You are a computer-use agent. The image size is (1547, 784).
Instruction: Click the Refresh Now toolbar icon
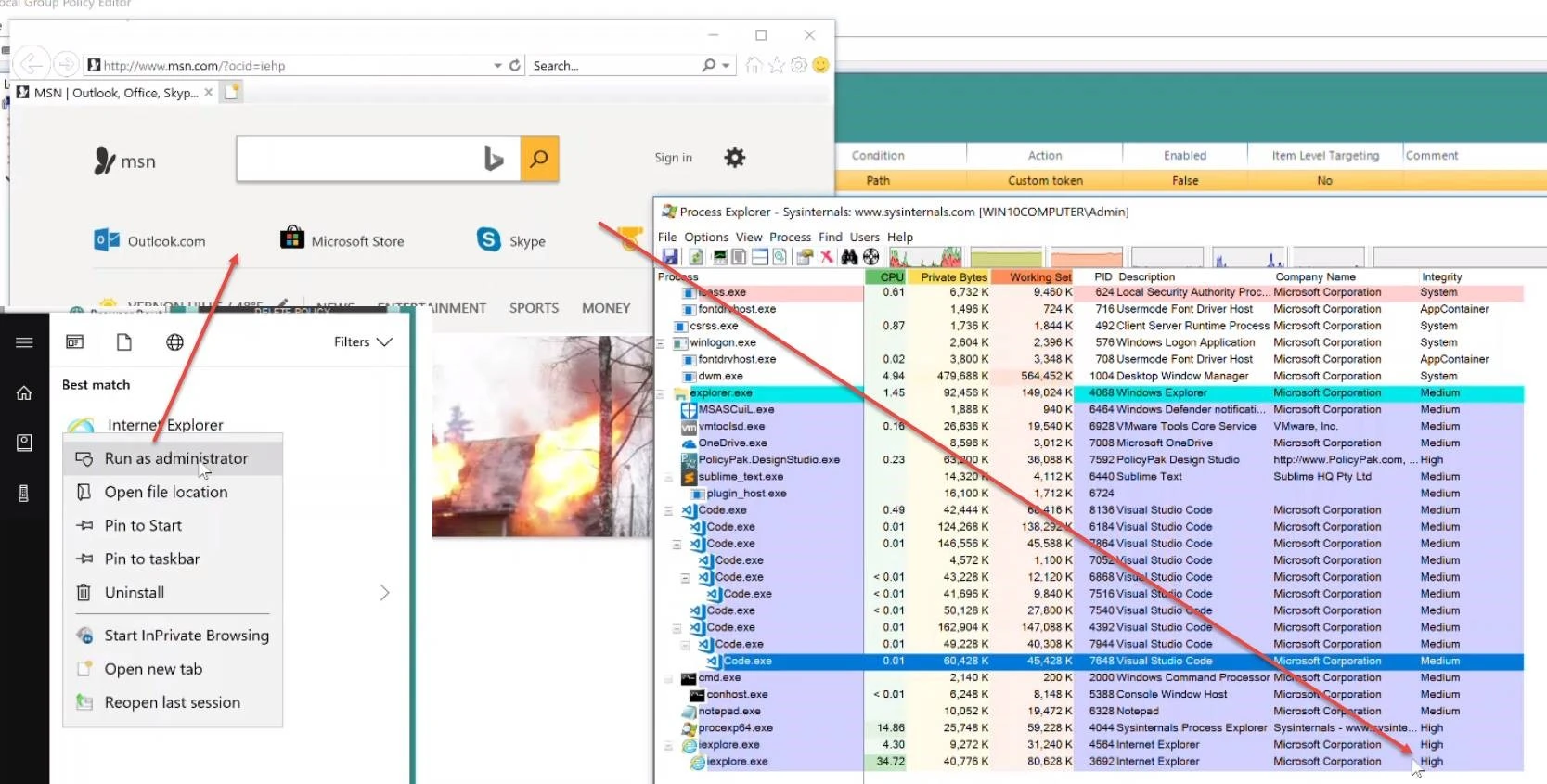point(695,257)
